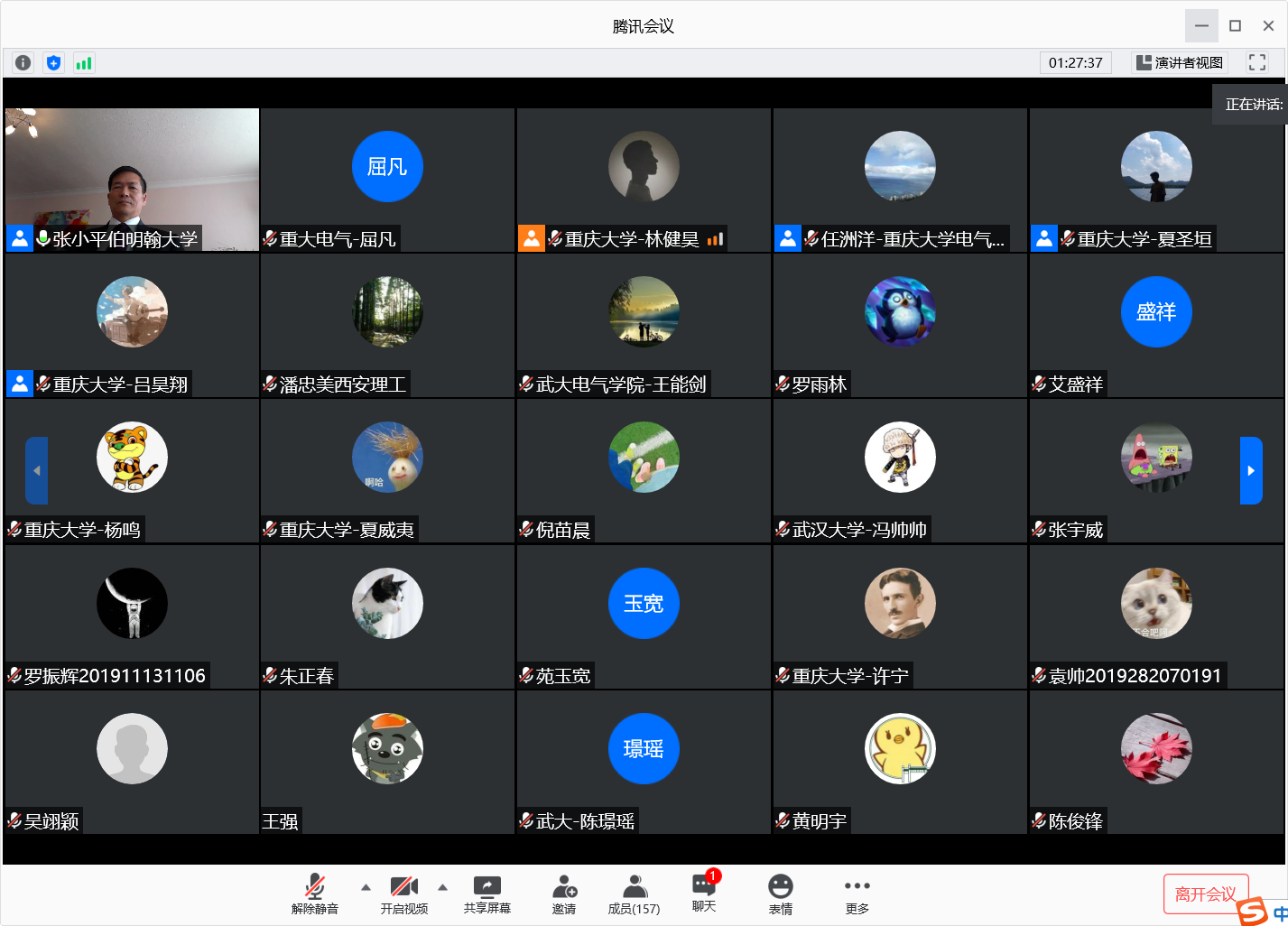
Task: Click the name label 罗振辉201911131106
Action: 115,676
